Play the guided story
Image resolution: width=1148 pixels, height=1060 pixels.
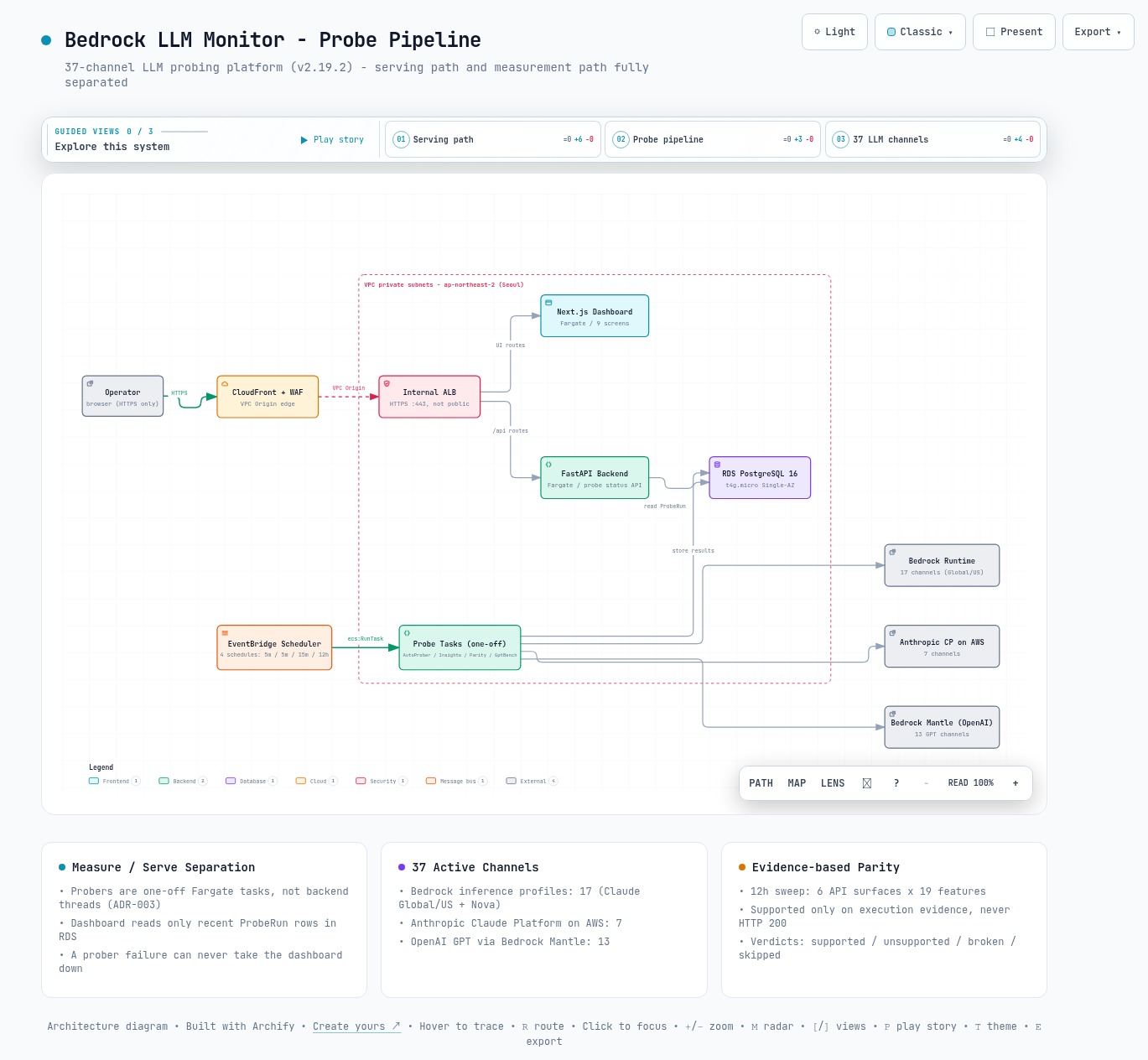[x=332, y=140]
